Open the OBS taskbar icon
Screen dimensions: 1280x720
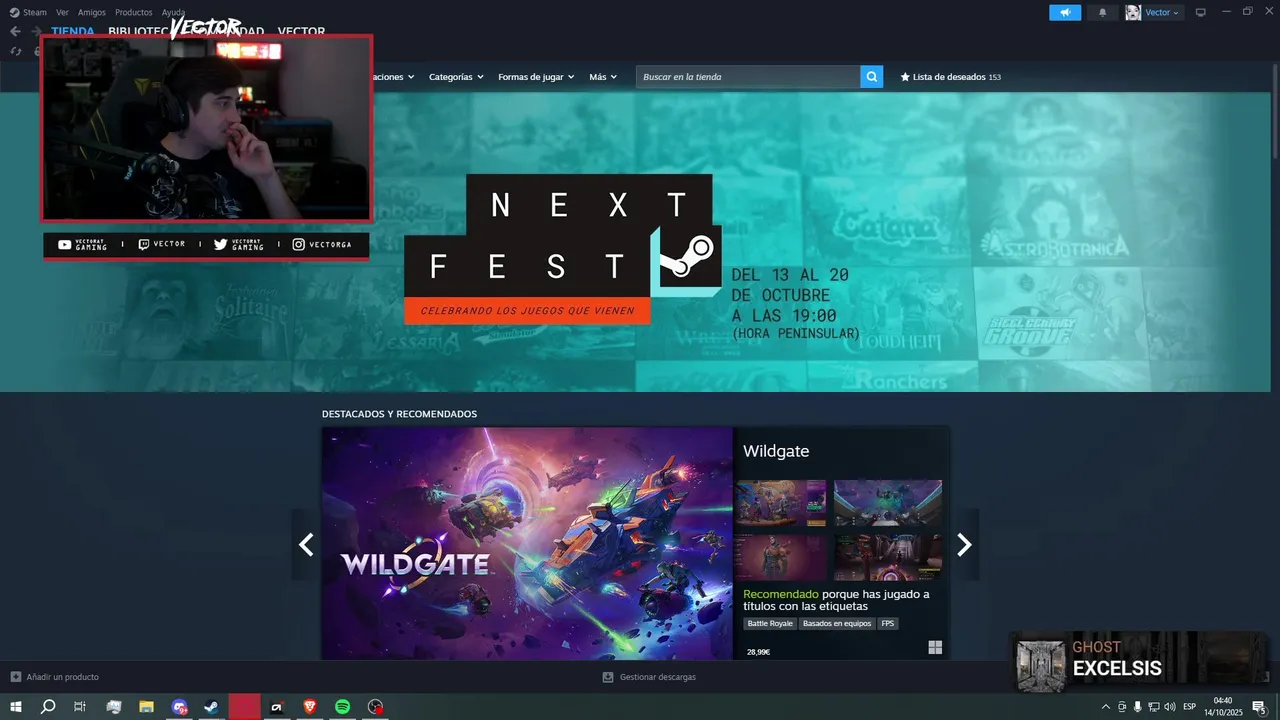click(375, 707)
